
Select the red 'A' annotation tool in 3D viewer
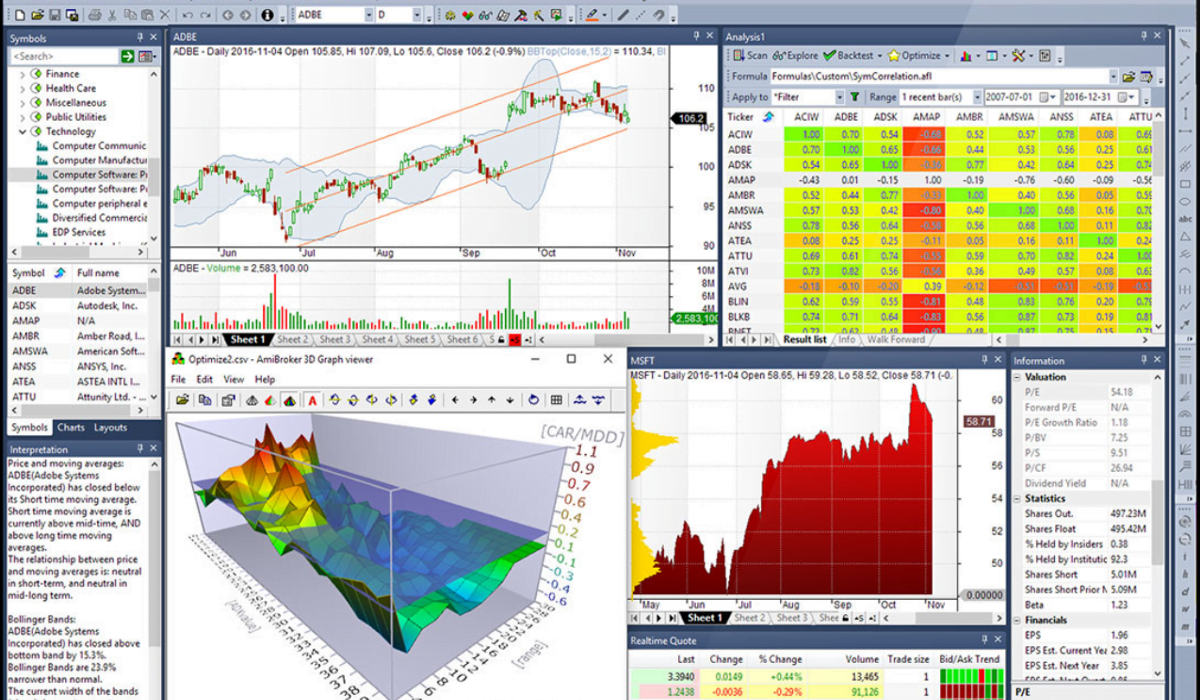click(310, 400)
